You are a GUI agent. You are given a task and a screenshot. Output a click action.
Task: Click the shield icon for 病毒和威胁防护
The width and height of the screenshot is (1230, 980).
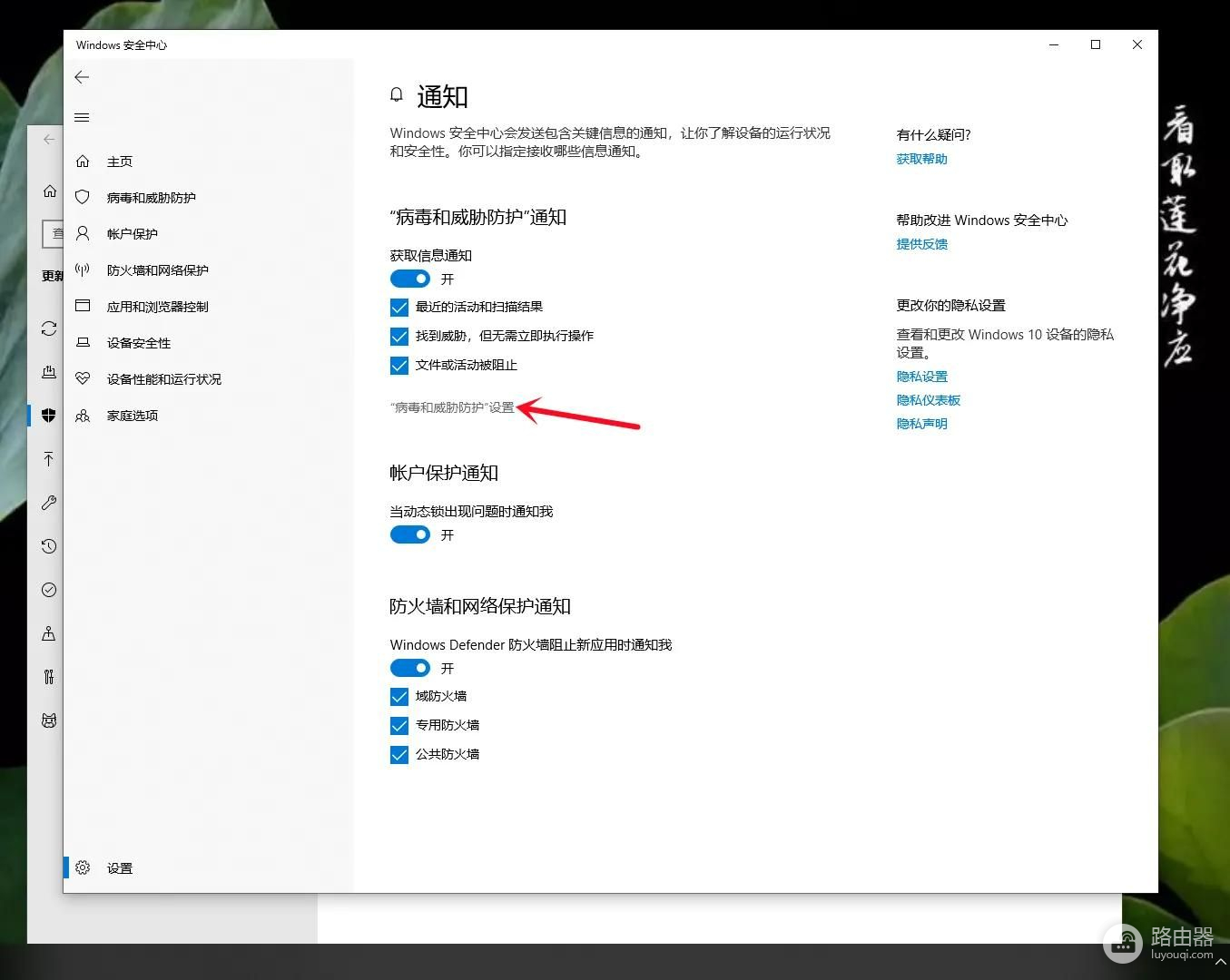tap(83, 197)
